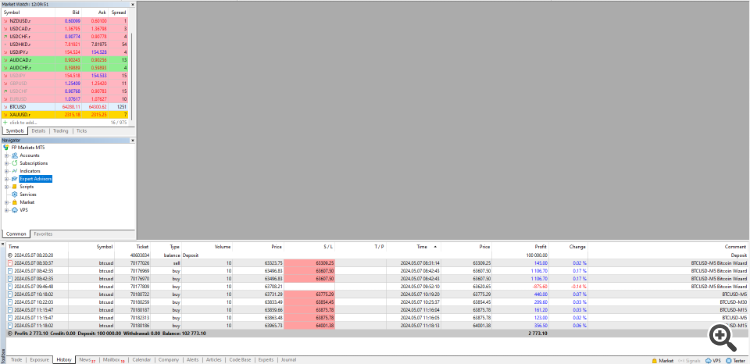Switch to Trading tab in Market Watch
The width and height of the screenshot is (750, 364).
point(61,131)
